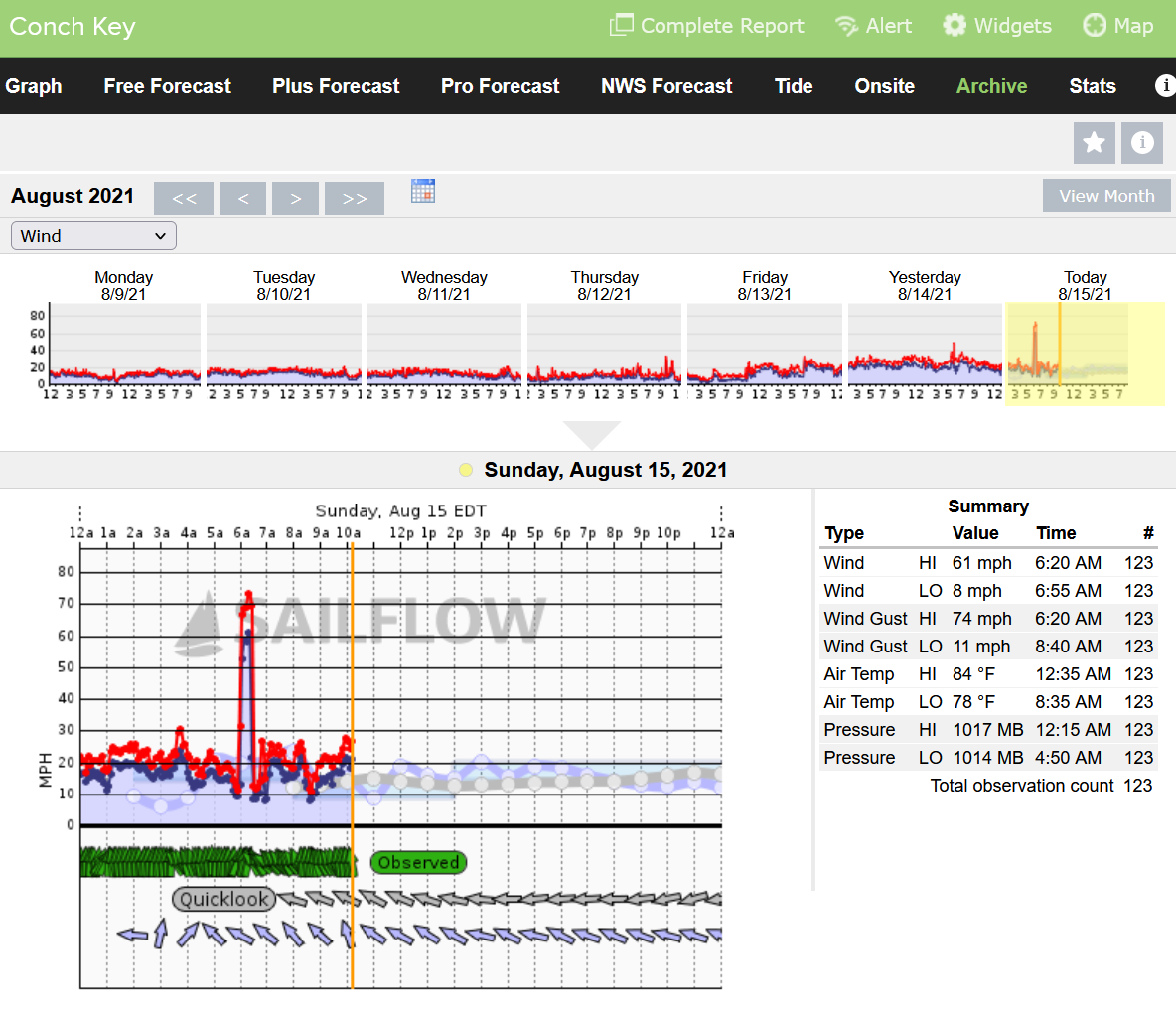Select Wednesday 8/11/21 wind thumbnail graph
The height and width of the screenshot is (1012, 1176).
pos(444,345)
